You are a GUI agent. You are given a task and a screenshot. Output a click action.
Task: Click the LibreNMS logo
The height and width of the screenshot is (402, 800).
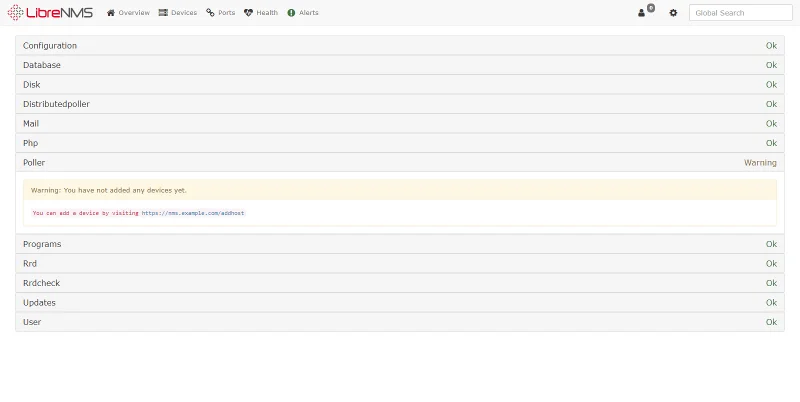tap(50, 13)
